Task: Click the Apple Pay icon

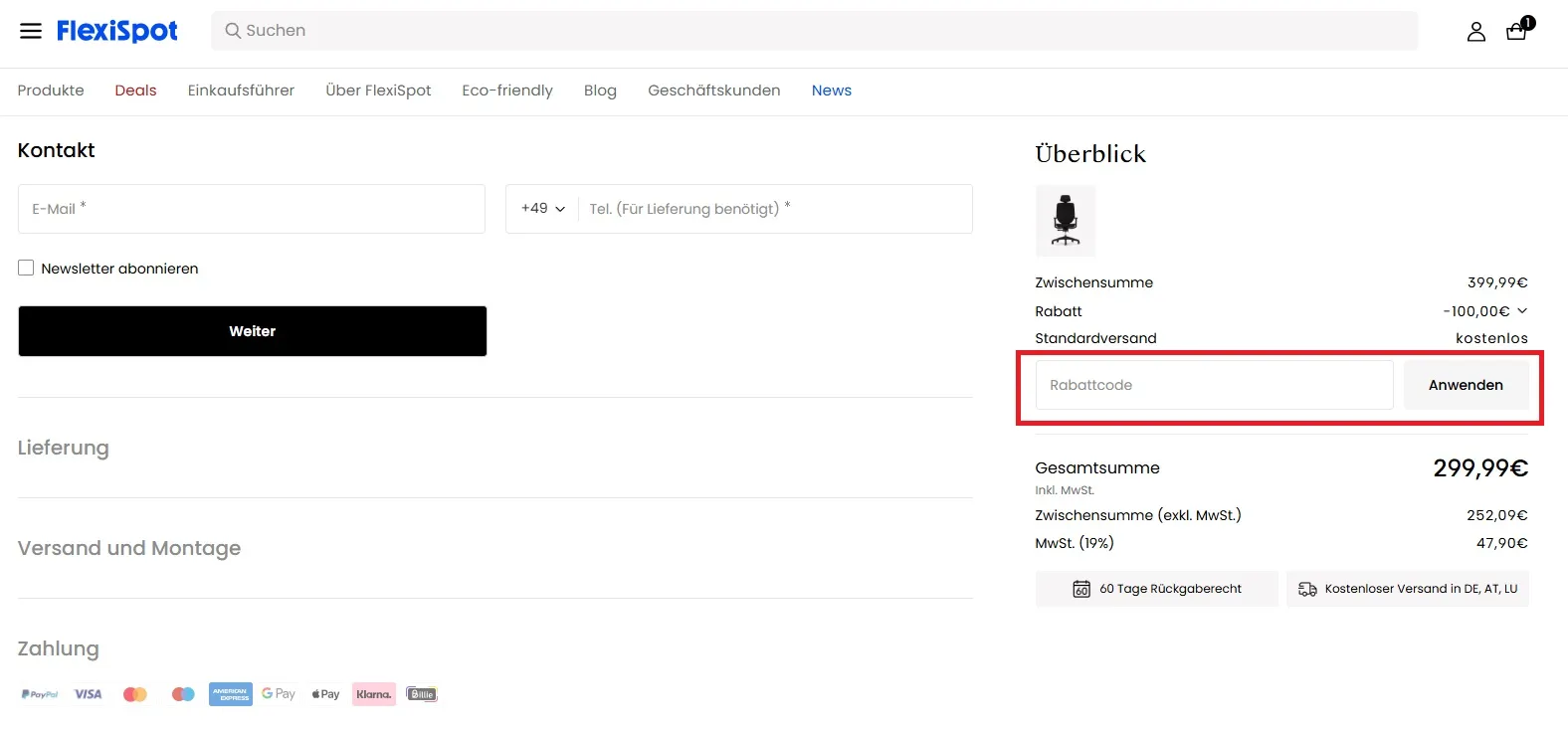Action: (325, 694)
